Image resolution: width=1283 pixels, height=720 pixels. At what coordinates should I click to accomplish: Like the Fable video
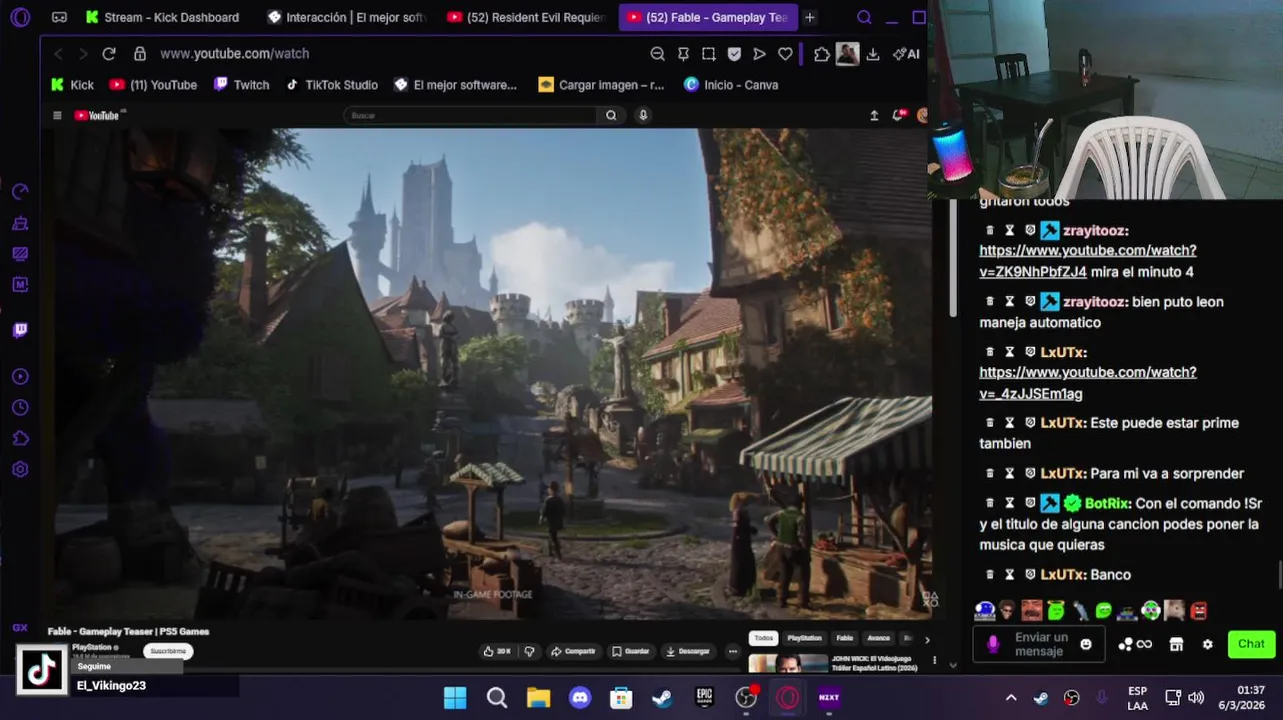[x=496, y=651]
